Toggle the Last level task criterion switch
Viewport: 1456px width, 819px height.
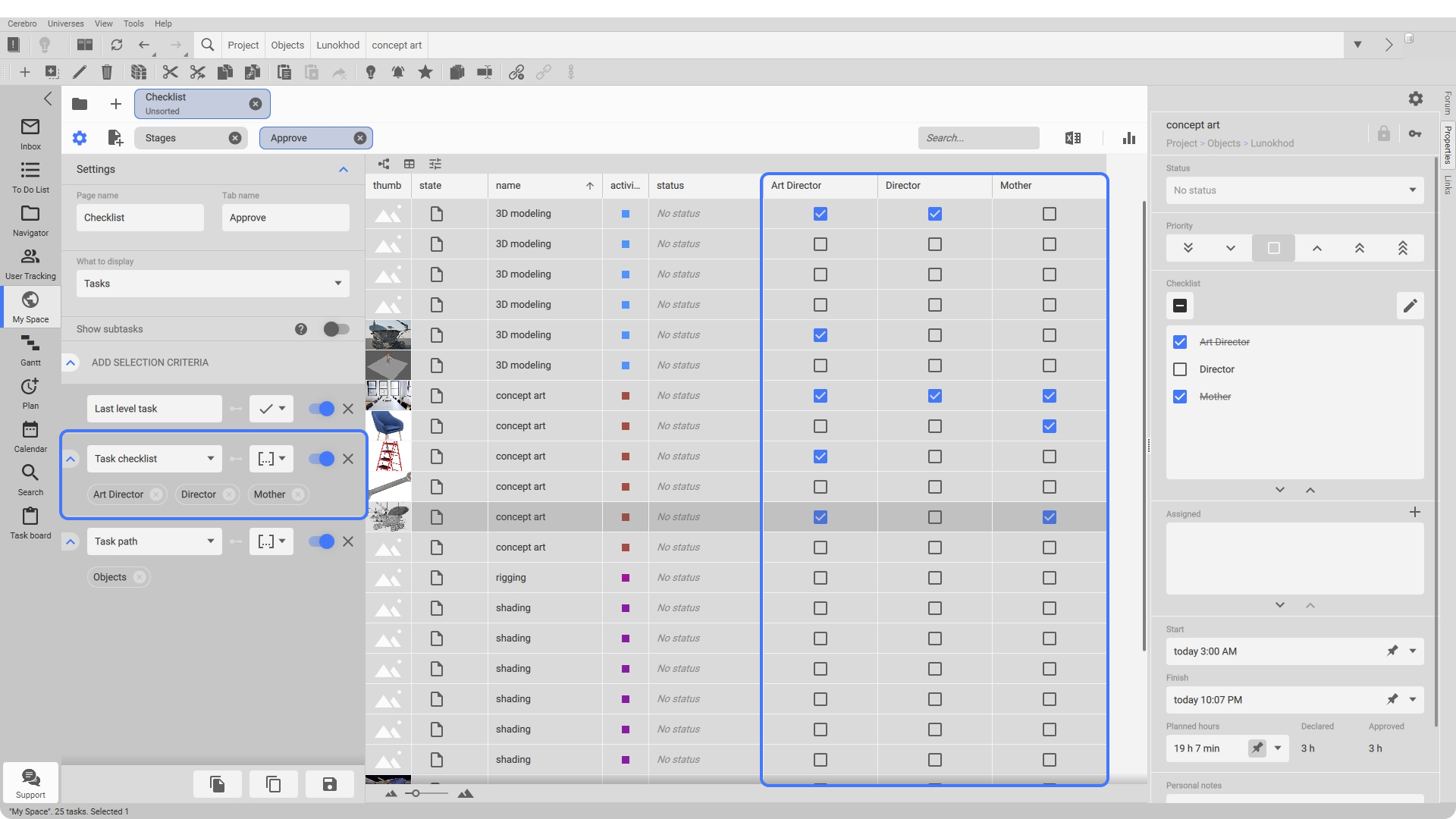click(x=322, y=409)
